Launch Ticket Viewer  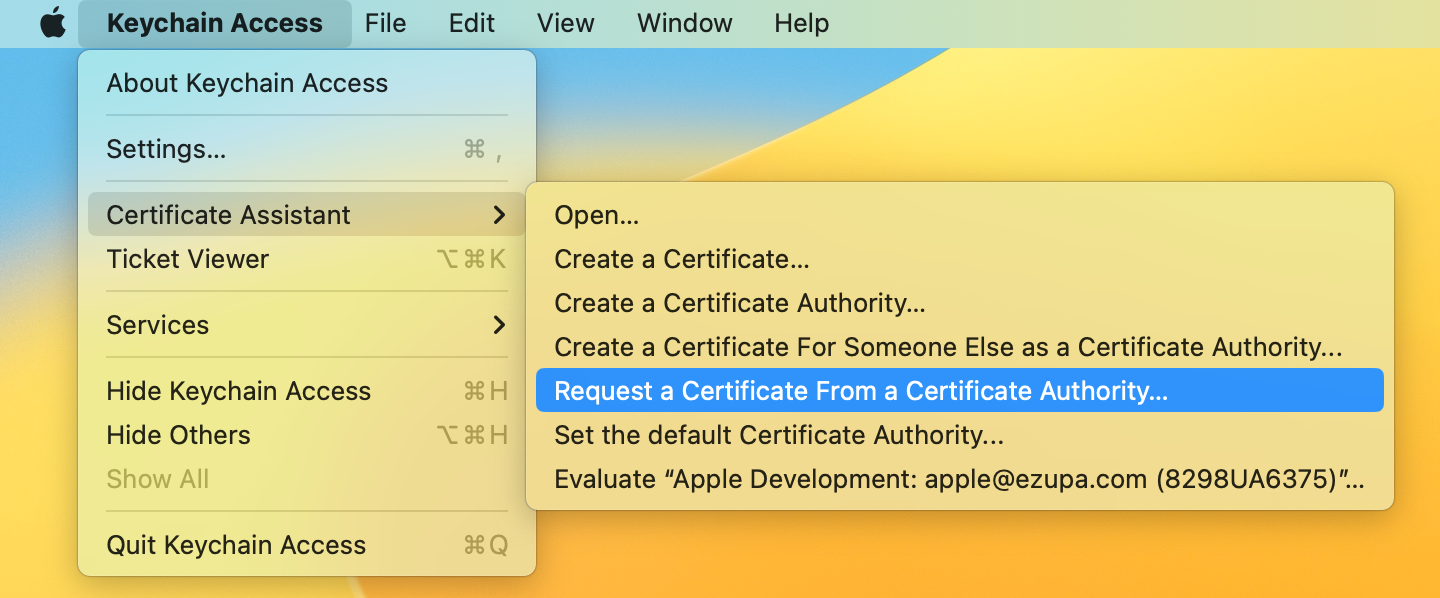(x=307, y=259)
